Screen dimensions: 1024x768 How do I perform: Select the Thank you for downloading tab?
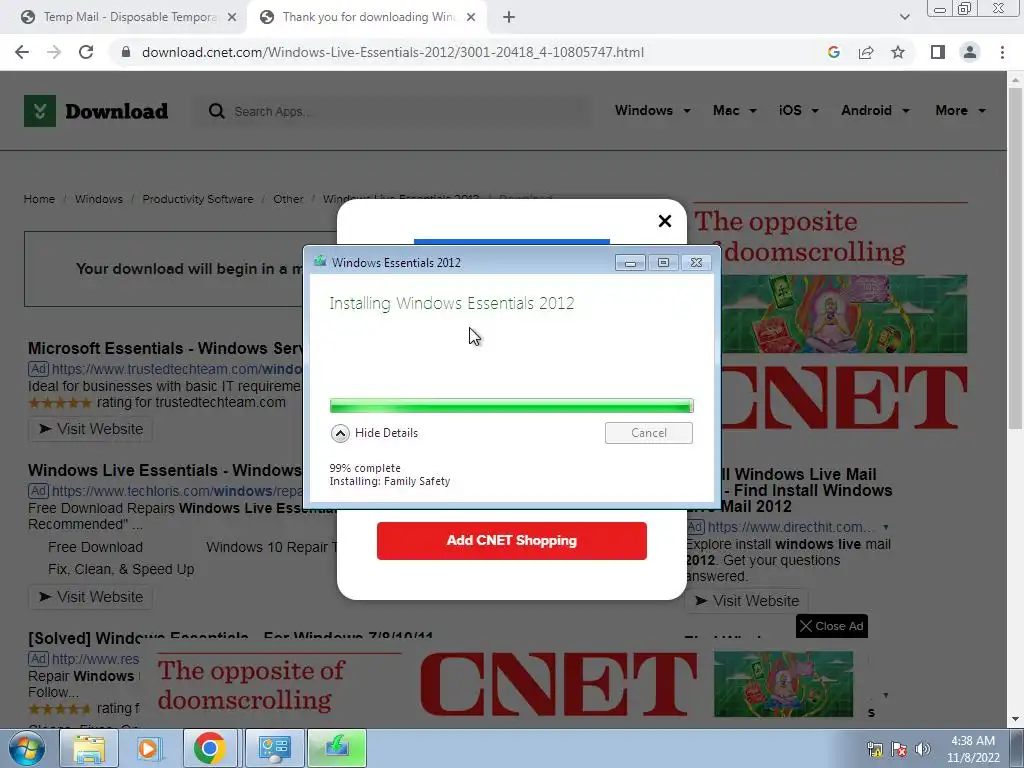click(x=366, y=18)
